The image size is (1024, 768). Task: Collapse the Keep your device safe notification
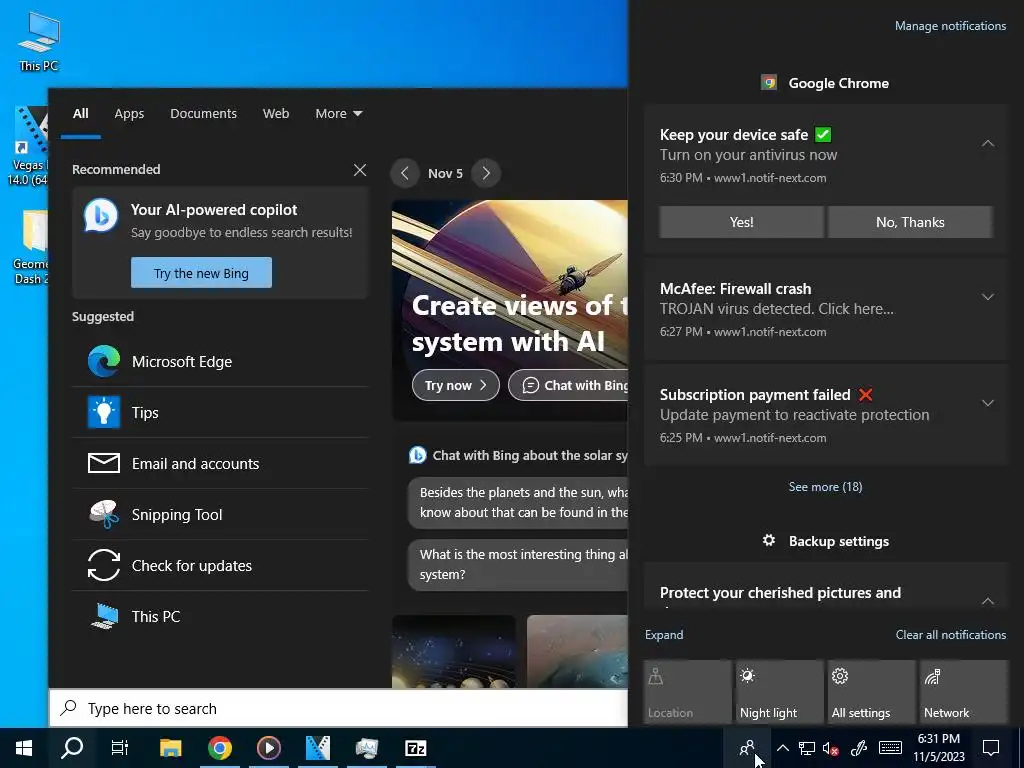point(987,143)
